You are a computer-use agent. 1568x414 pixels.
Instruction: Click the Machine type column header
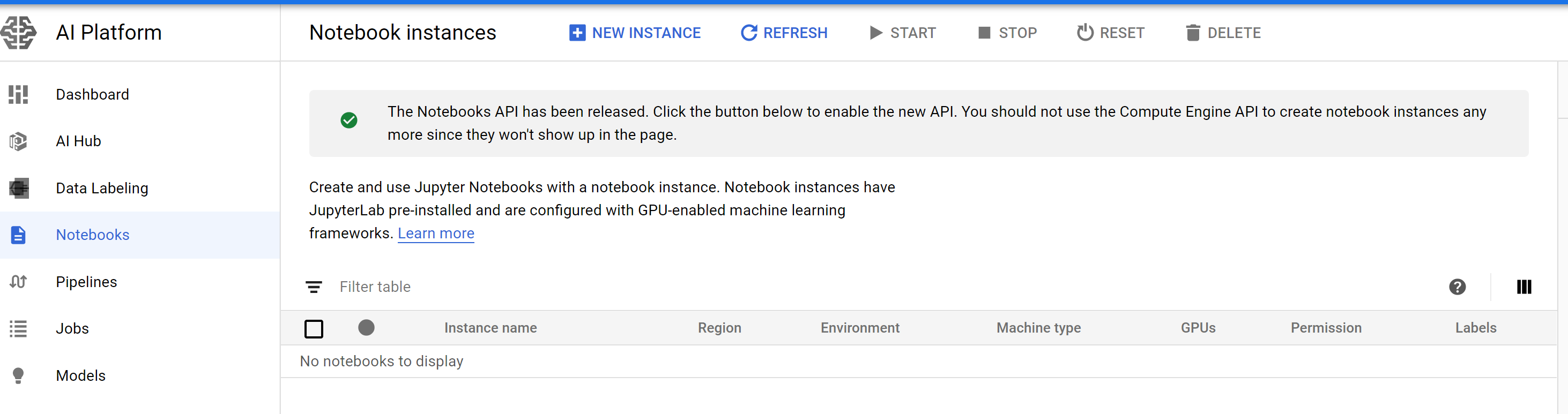(1038, 328)
